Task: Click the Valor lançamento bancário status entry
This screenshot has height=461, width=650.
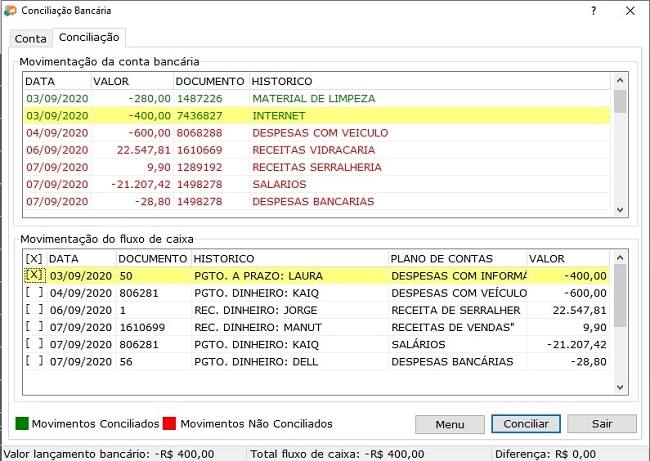Action: (x=109, y=454)
